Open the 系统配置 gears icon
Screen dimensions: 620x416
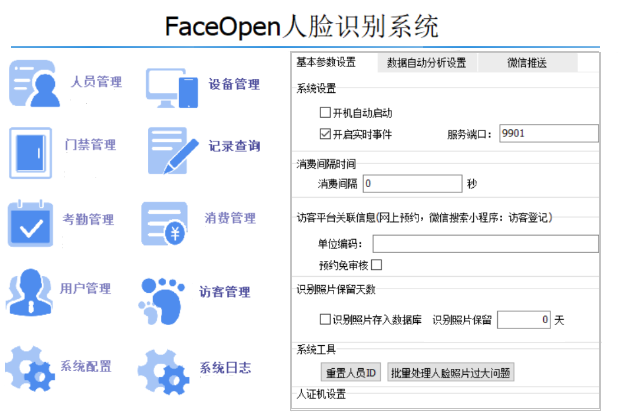(x=30, y=366)
